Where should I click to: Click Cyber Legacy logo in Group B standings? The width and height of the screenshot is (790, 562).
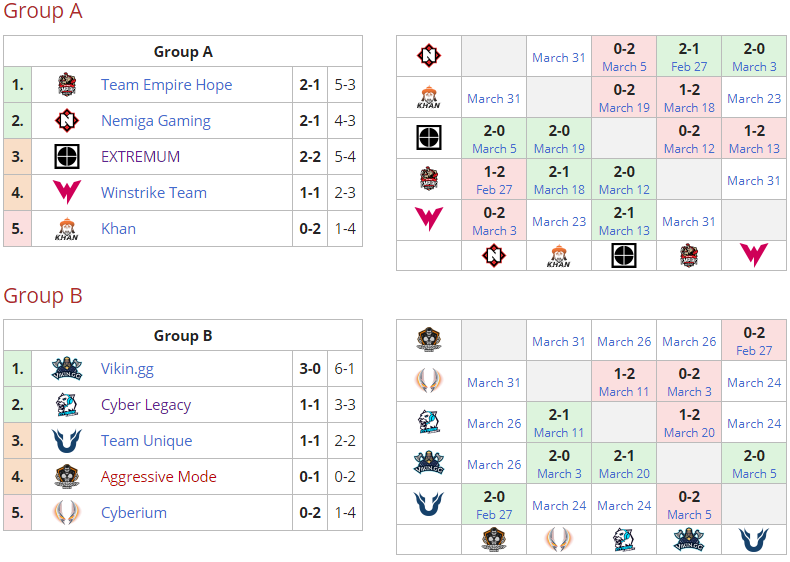point(67,405)
